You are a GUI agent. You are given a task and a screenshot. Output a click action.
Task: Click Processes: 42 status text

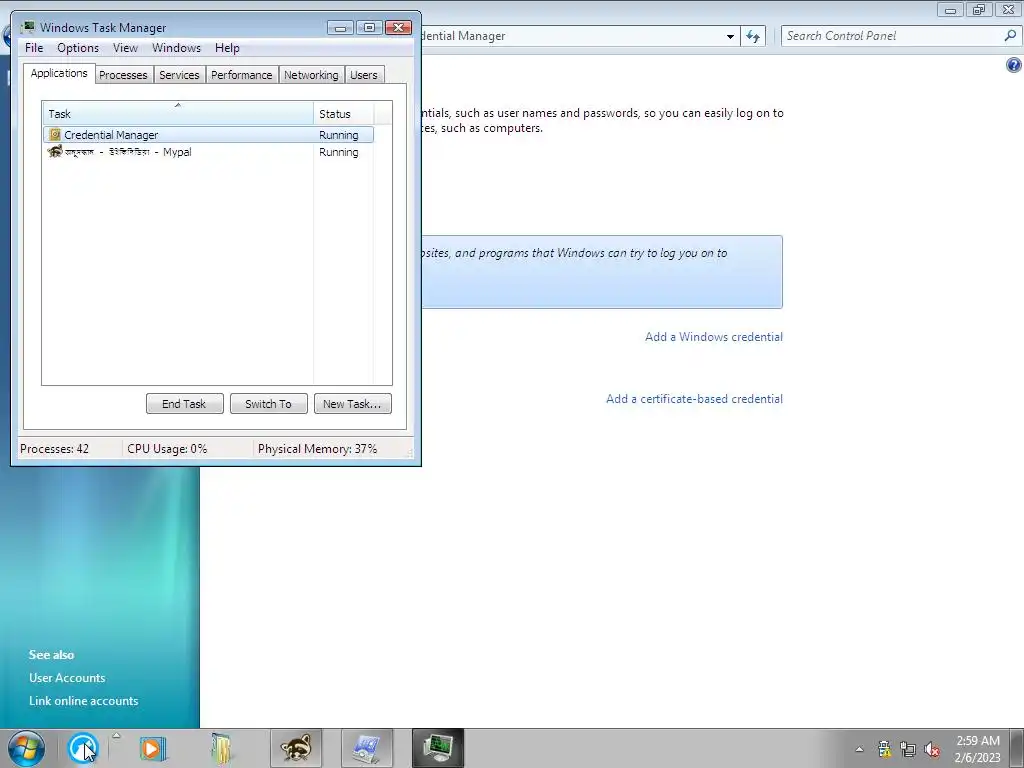[54, 449]
